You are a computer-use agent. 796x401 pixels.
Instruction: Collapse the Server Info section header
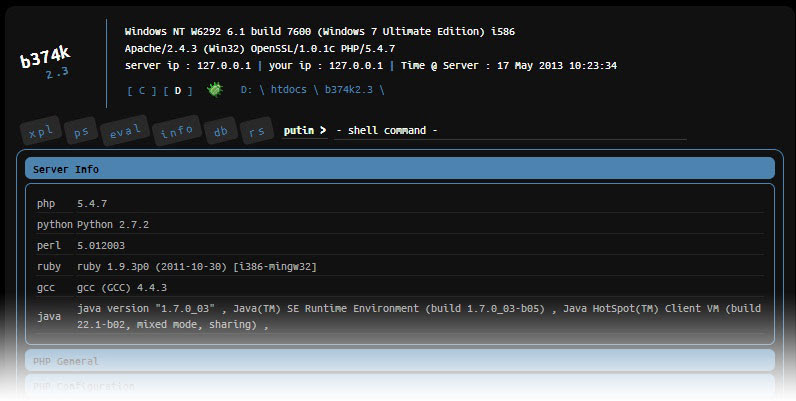click(x=400, y=169)
